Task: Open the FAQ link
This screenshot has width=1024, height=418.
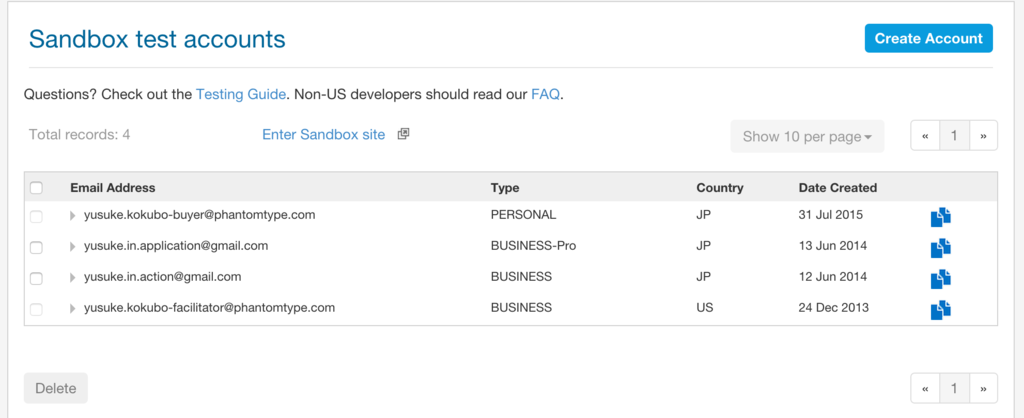Action: (x=545, y=95)
